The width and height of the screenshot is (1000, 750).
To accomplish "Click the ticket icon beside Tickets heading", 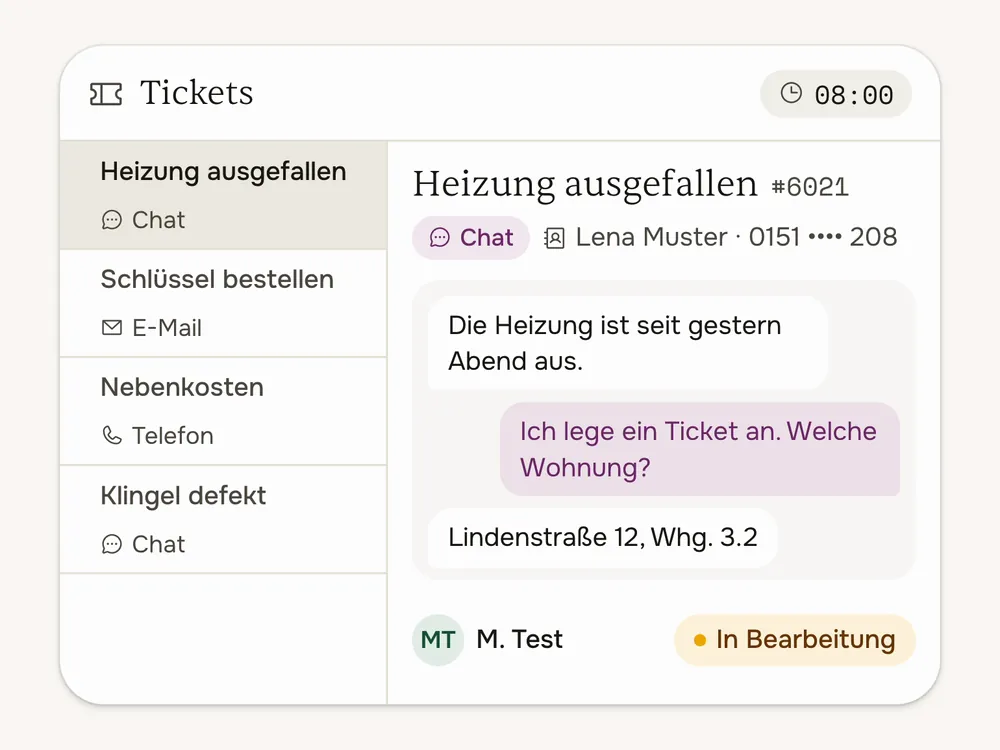I will [106, 94].
